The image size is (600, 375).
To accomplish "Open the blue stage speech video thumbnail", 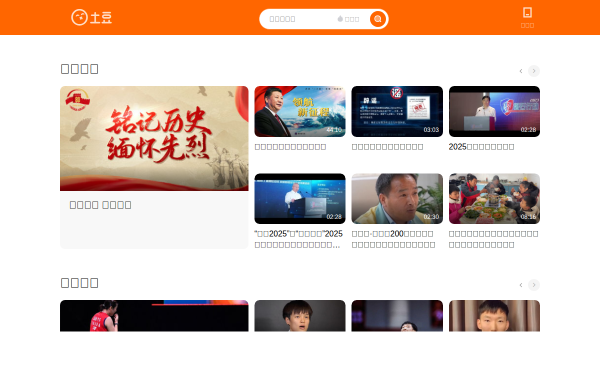I will coord(300,199).
